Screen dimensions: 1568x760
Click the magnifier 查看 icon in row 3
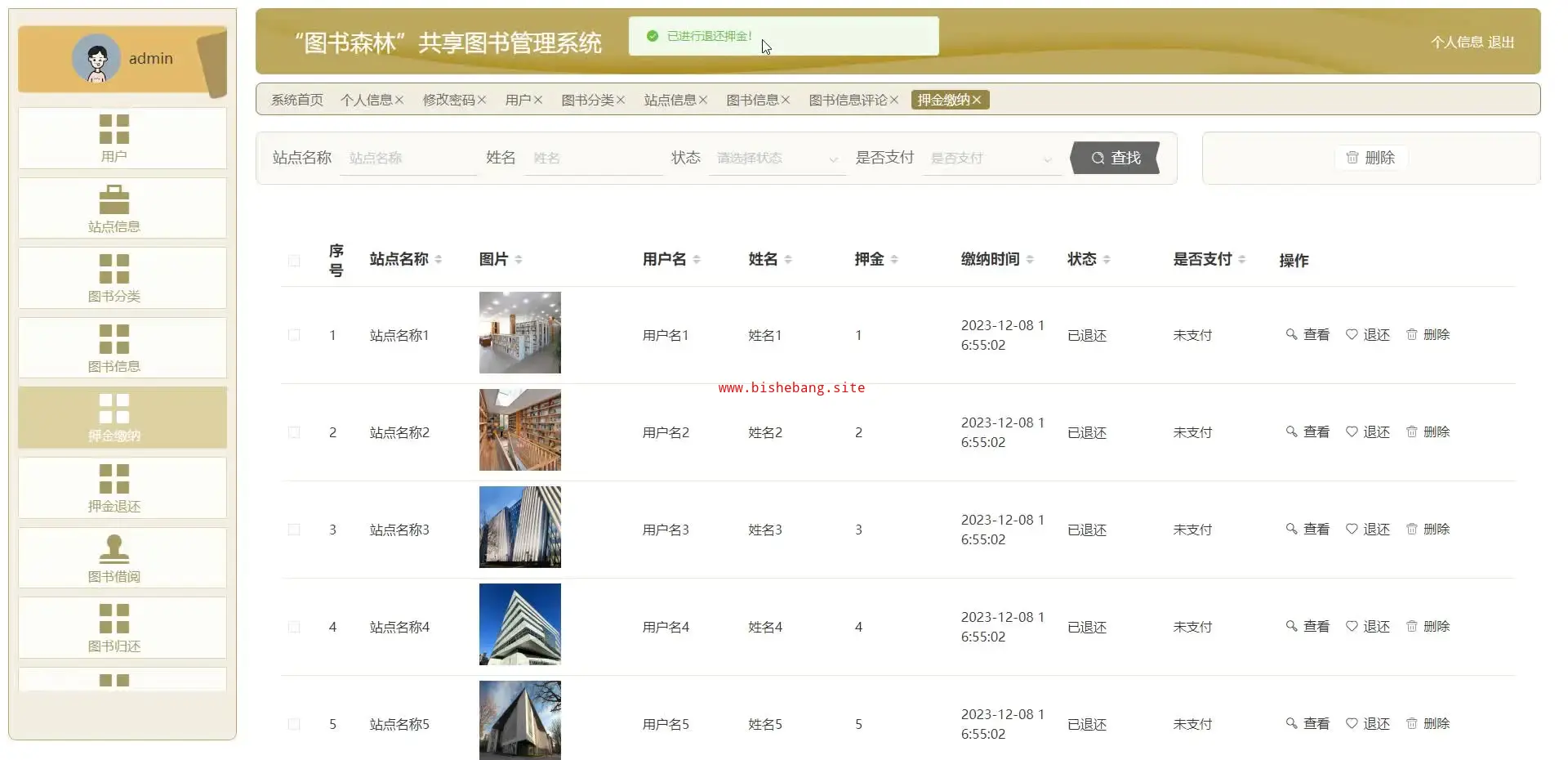(1291, 530)
